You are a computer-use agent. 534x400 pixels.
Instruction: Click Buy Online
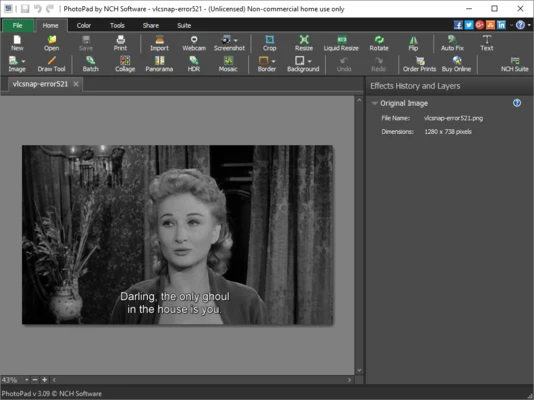coord(456,64)
